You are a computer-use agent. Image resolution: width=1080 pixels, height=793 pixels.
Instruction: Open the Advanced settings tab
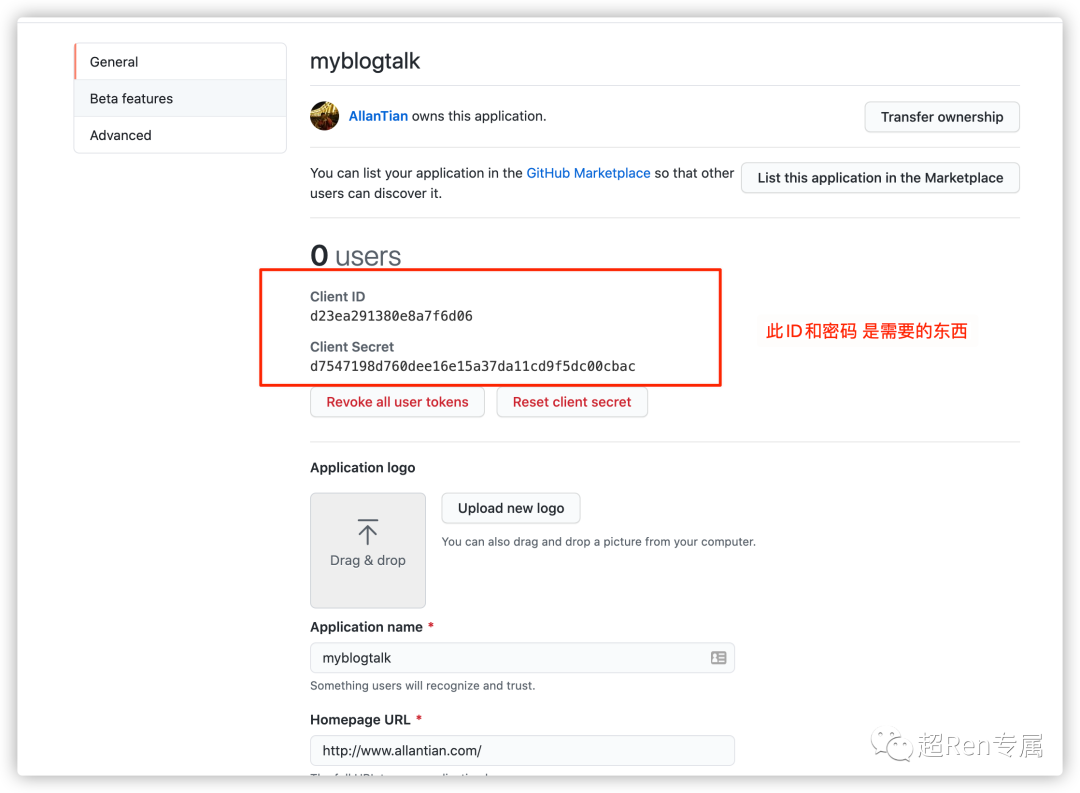point(180,135)
